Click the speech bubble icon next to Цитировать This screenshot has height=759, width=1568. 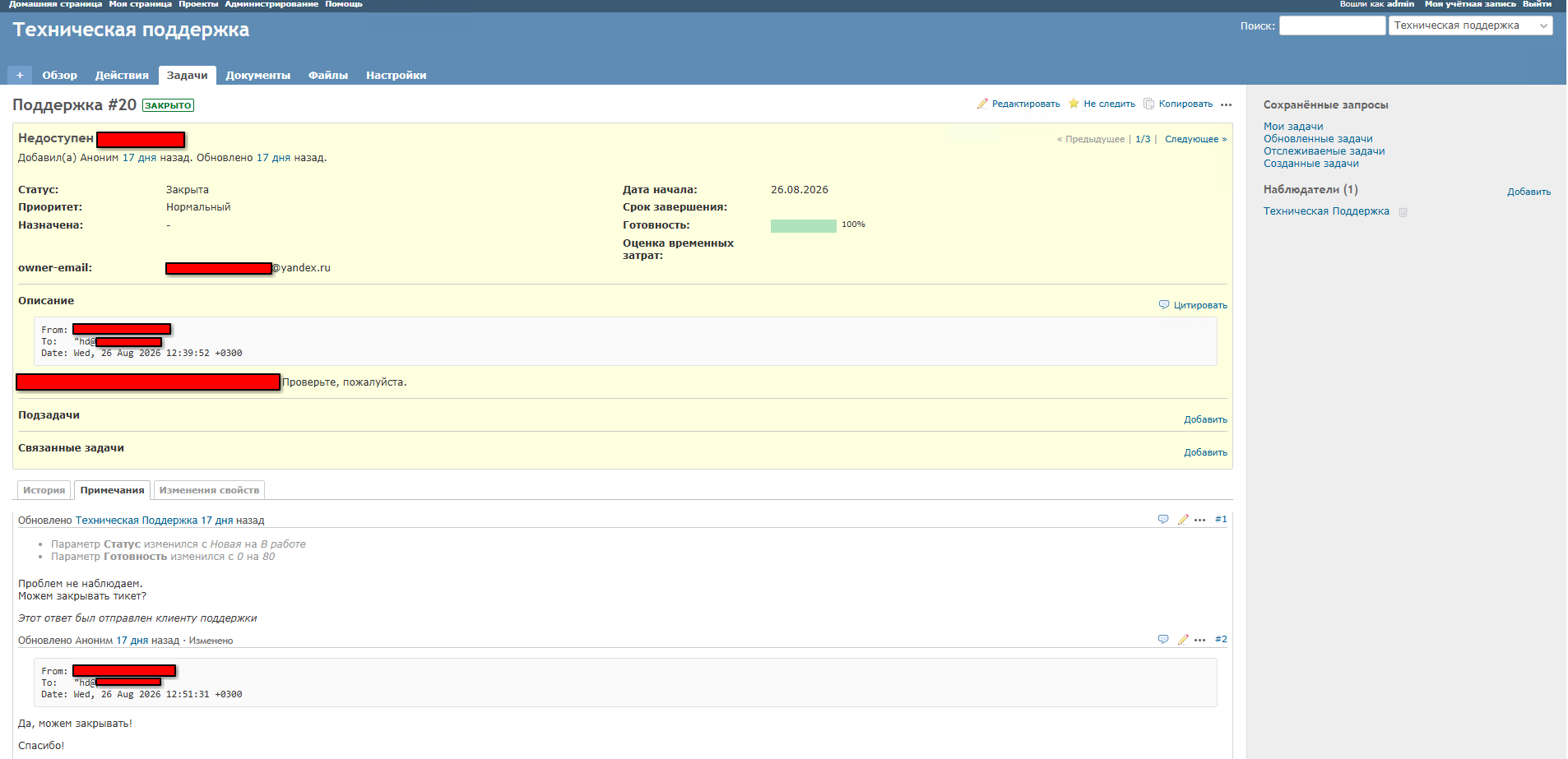1164,304
